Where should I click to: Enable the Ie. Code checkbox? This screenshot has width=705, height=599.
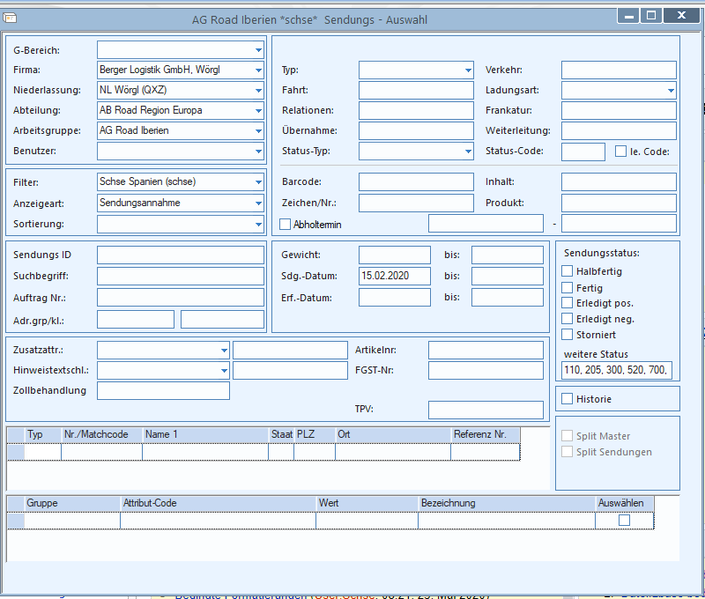click(x=620, y=151)
